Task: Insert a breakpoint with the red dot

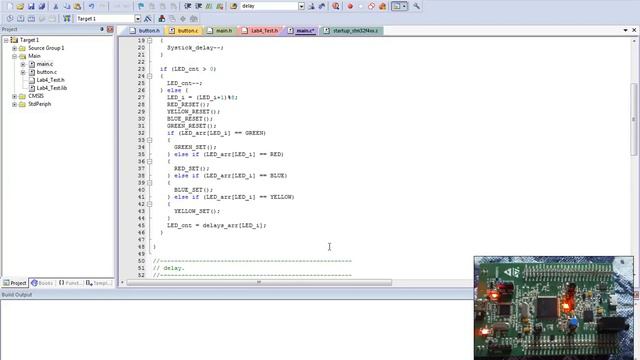Action: tap(350, 6)
